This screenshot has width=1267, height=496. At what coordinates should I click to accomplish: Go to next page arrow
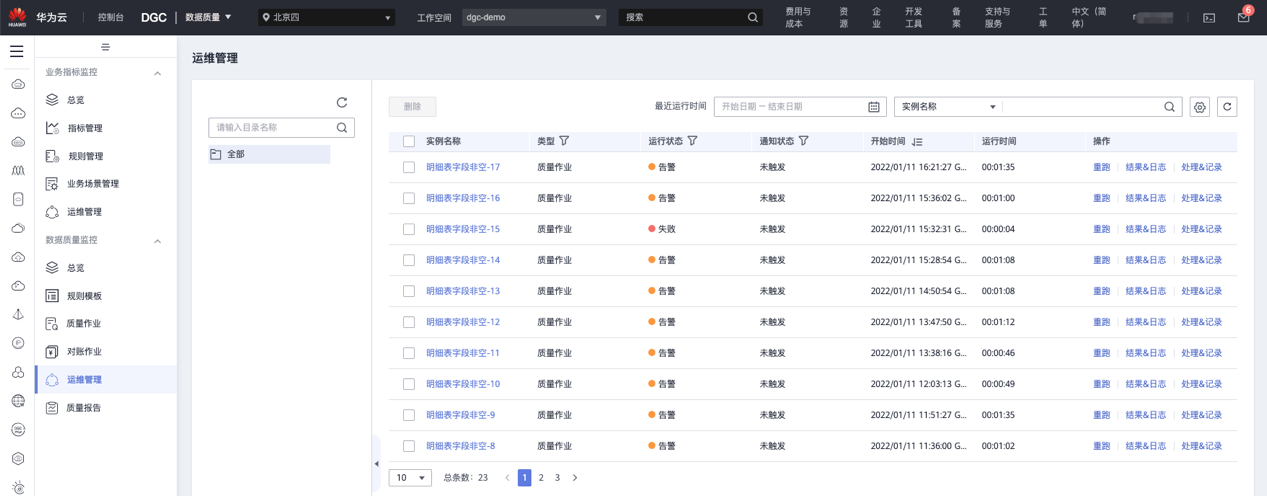click(575, 478)
